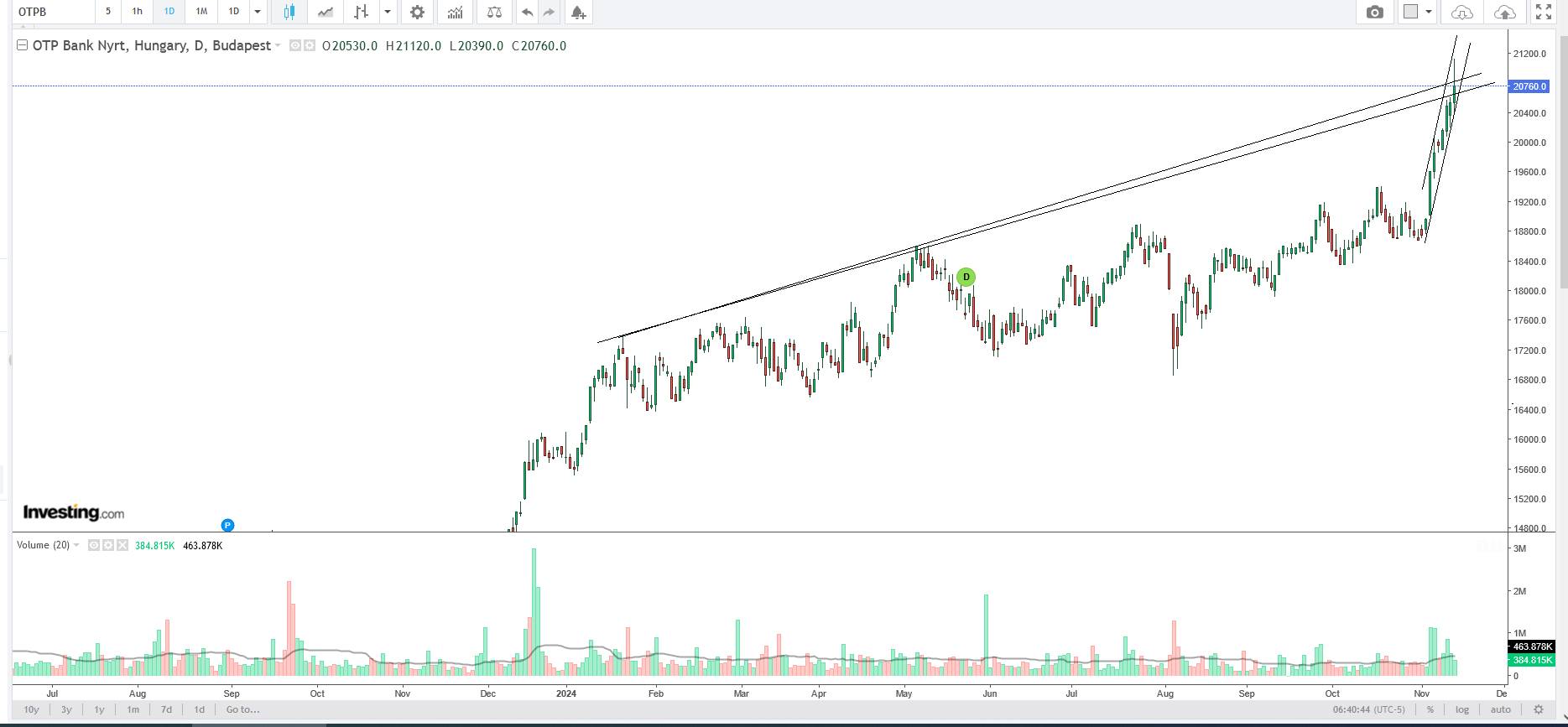
Task: Toggle visibility of OTP Bank series
Action: pos(295,46)
